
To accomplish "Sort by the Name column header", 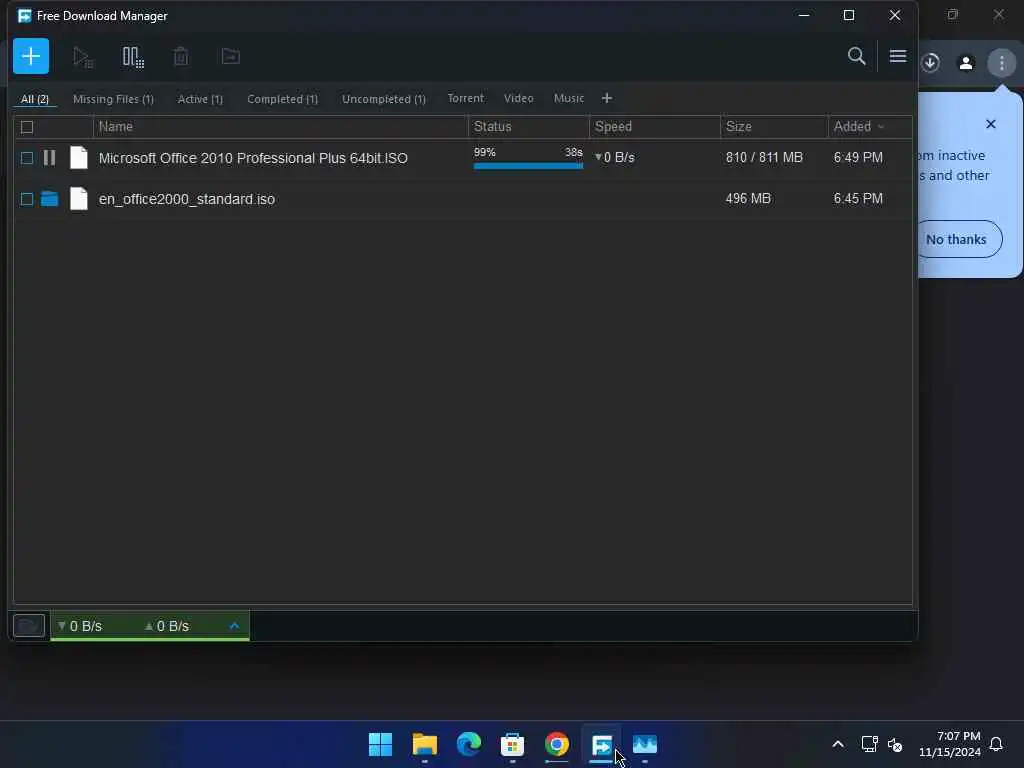I will pyautogui.click(x=281, y=127).
